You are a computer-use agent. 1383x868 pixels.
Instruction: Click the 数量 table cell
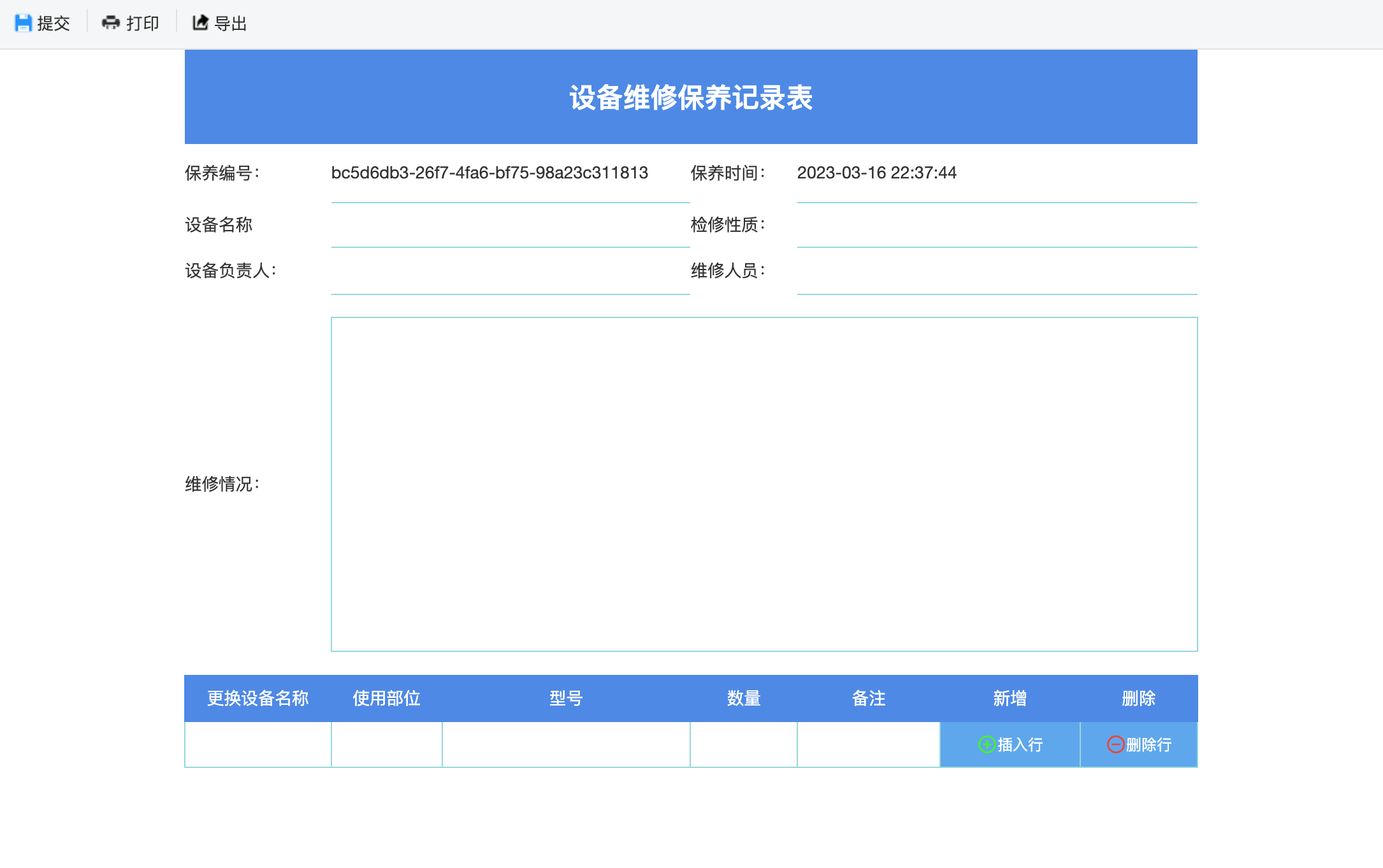[x=743, y=744]
